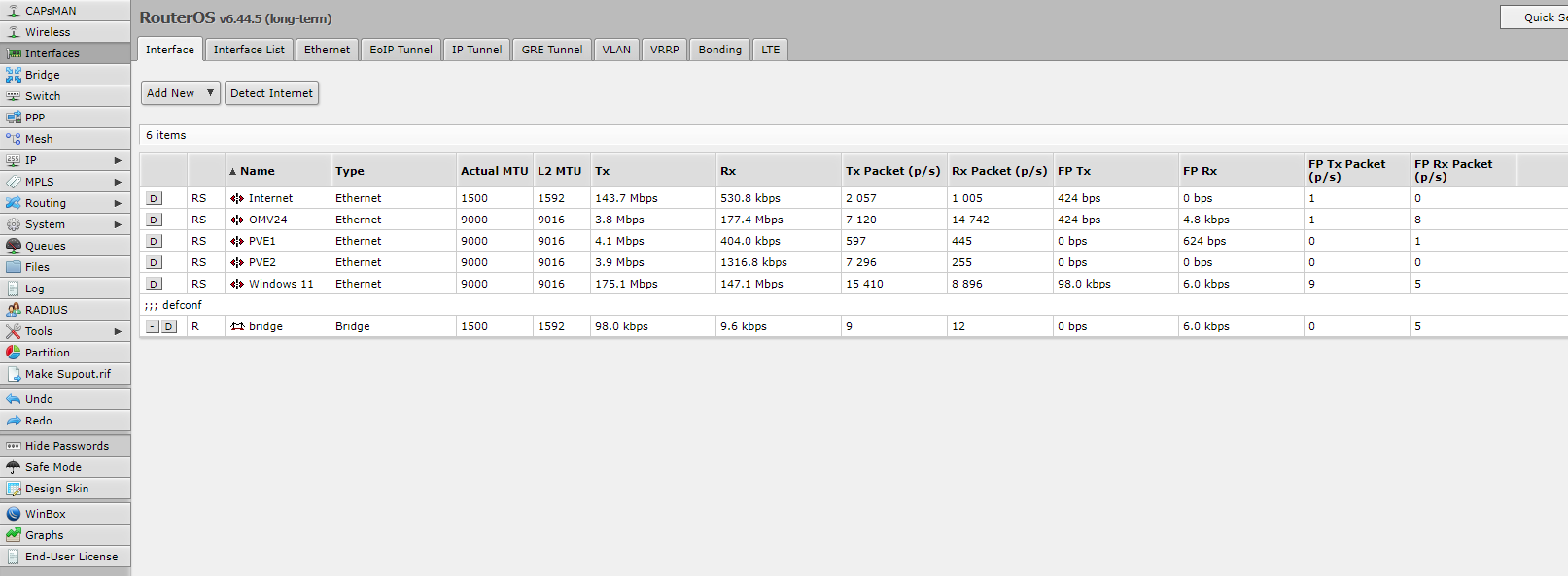The image size is (1568, 576).
Task: Open the CAPsMAN sidebar icon
Action: coord(14,11)
